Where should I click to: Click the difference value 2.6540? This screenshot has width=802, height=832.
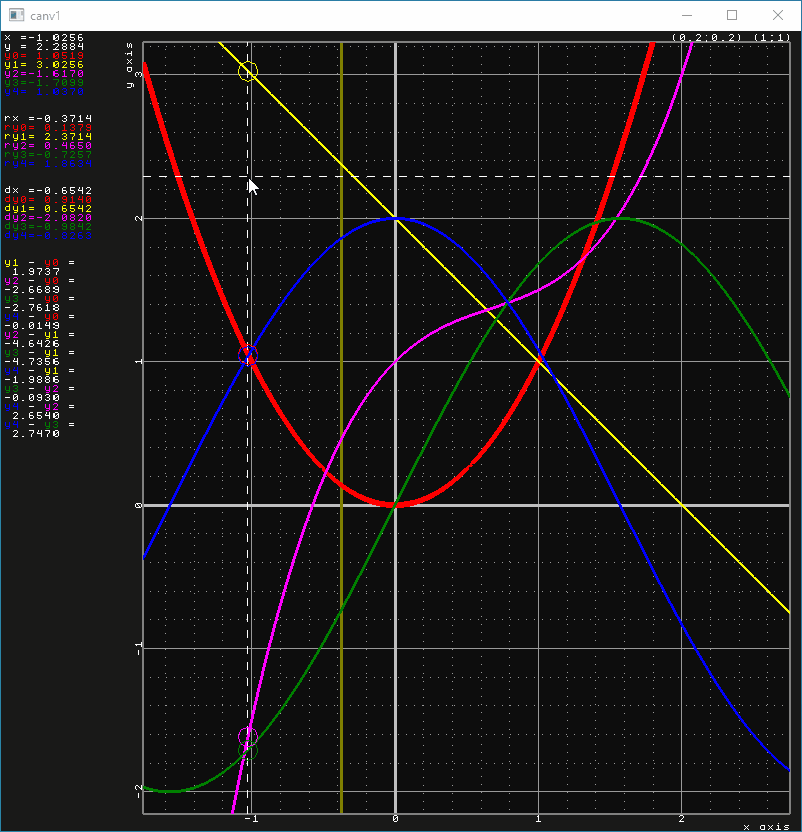pos(36,416)
